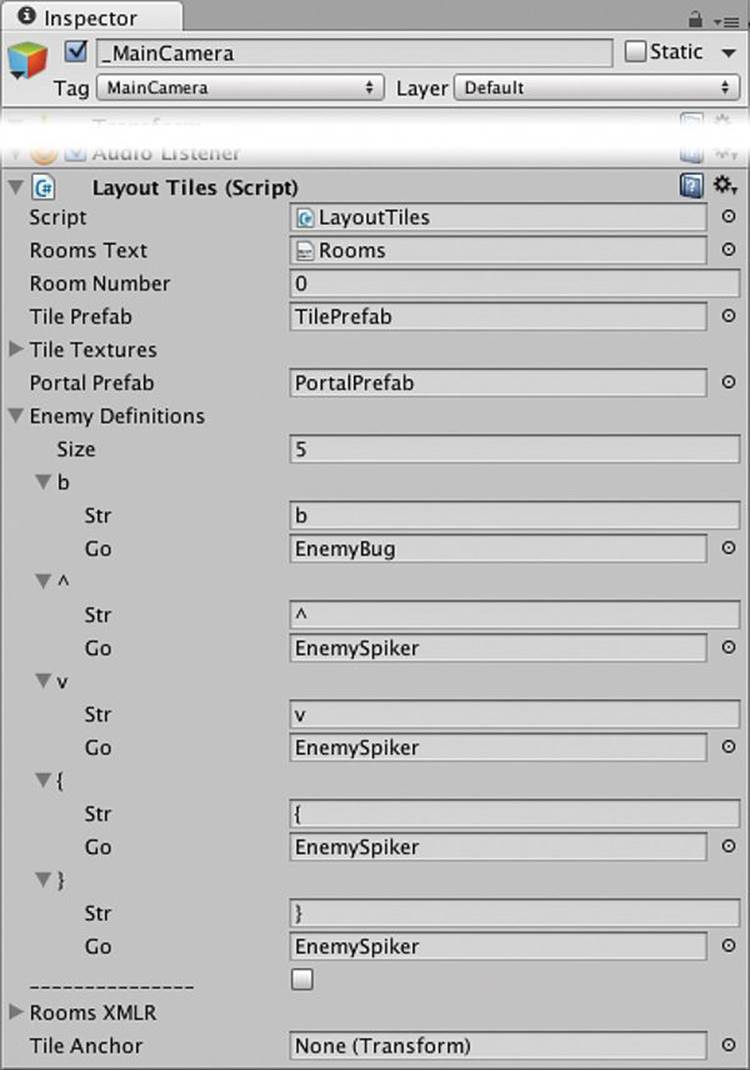Select the Inspector tab
The image size is (750, 1070).
(91, 17)
